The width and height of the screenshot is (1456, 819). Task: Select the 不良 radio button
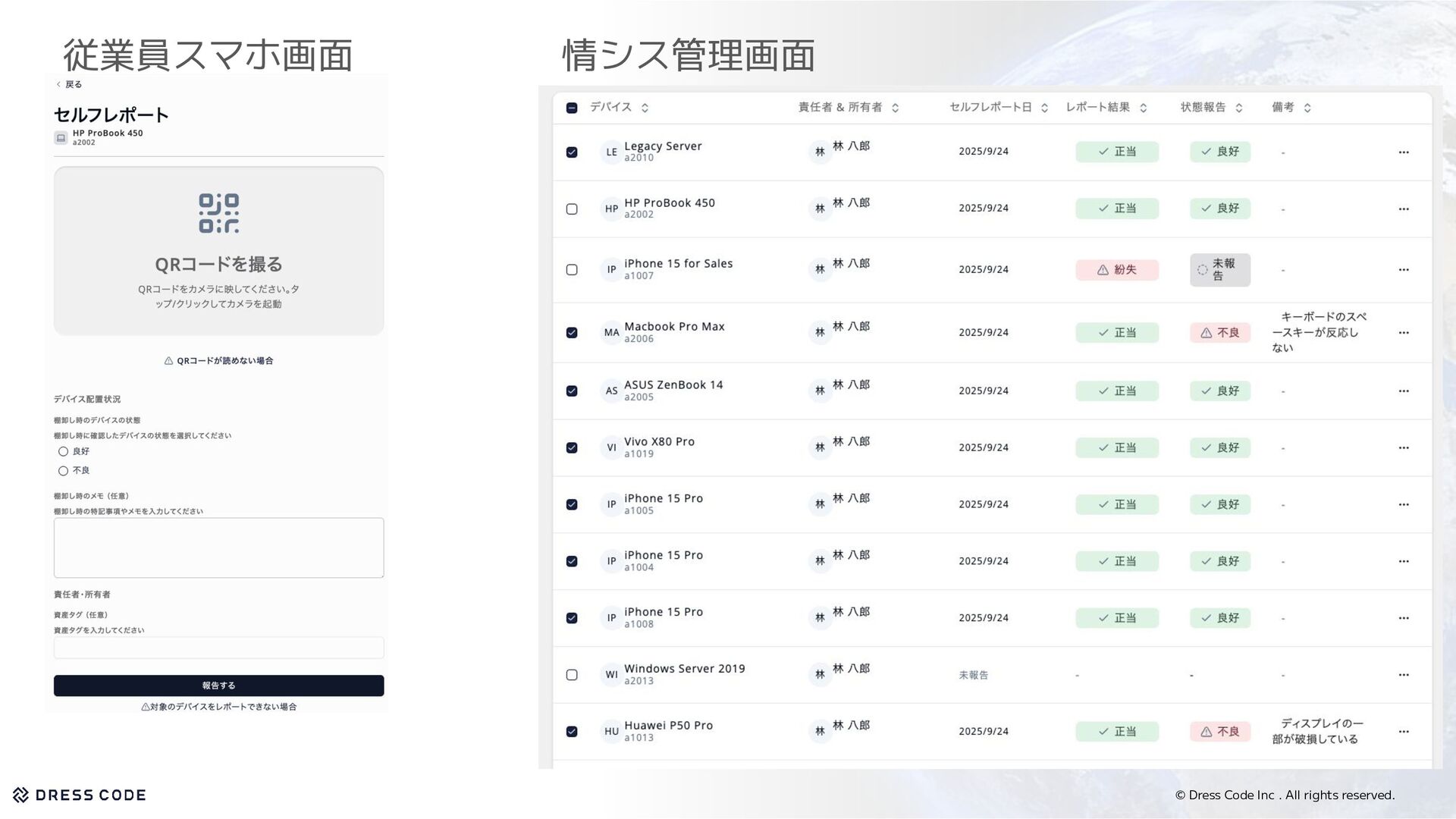click(x=63, y=470)
